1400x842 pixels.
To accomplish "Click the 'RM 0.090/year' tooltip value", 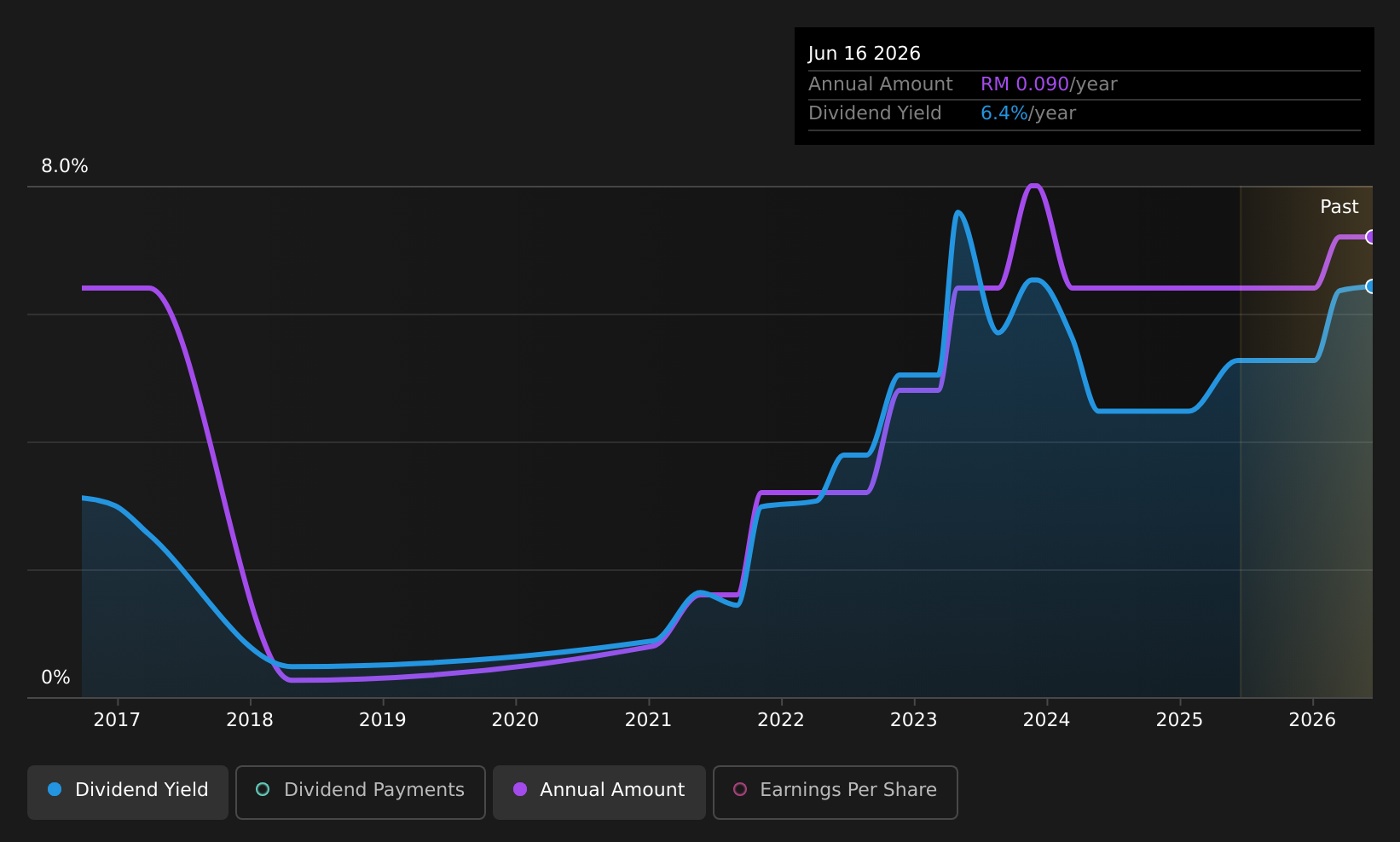I will pos(1049,84).
